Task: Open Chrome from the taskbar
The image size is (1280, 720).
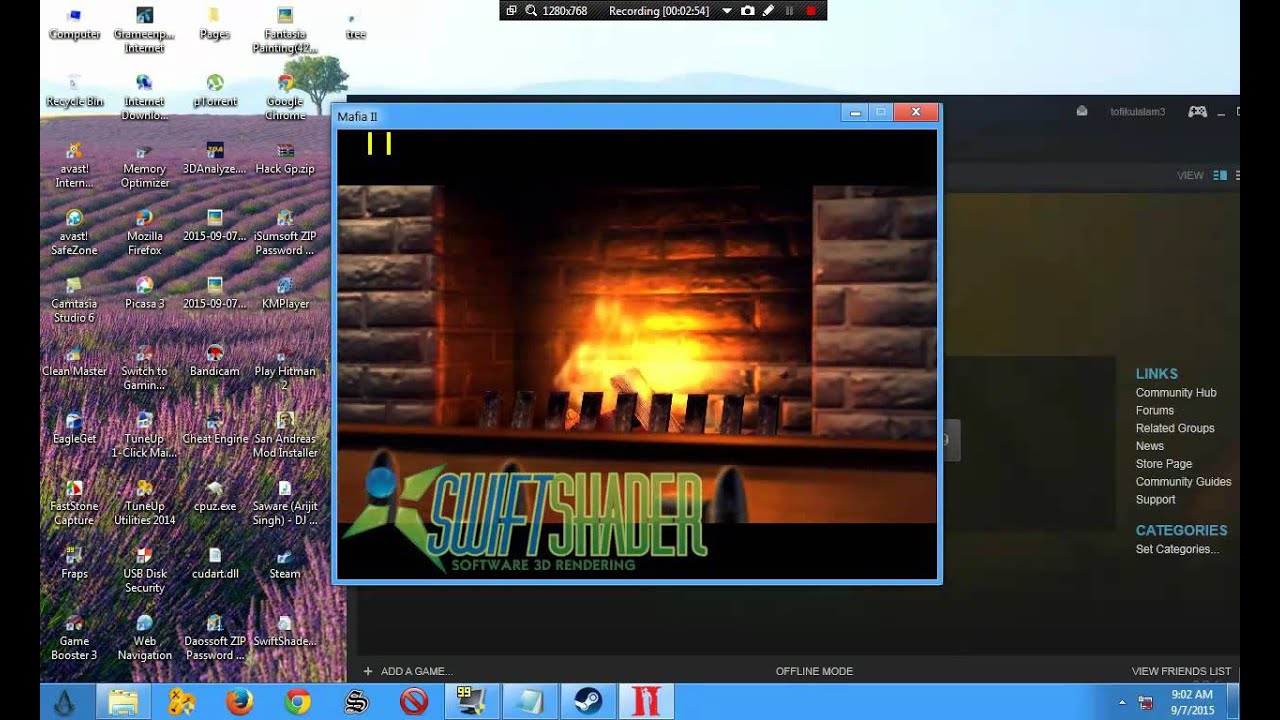Action: [x=297, y=702]
